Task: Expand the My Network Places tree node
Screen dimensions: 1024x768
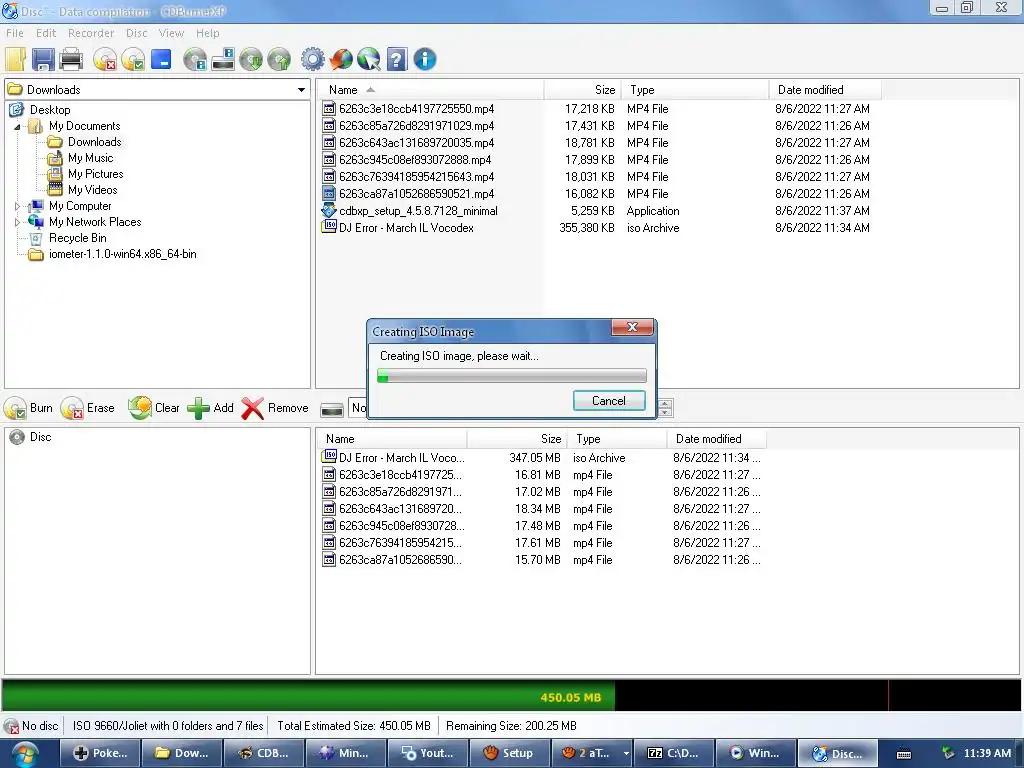Action: [18, 223]
